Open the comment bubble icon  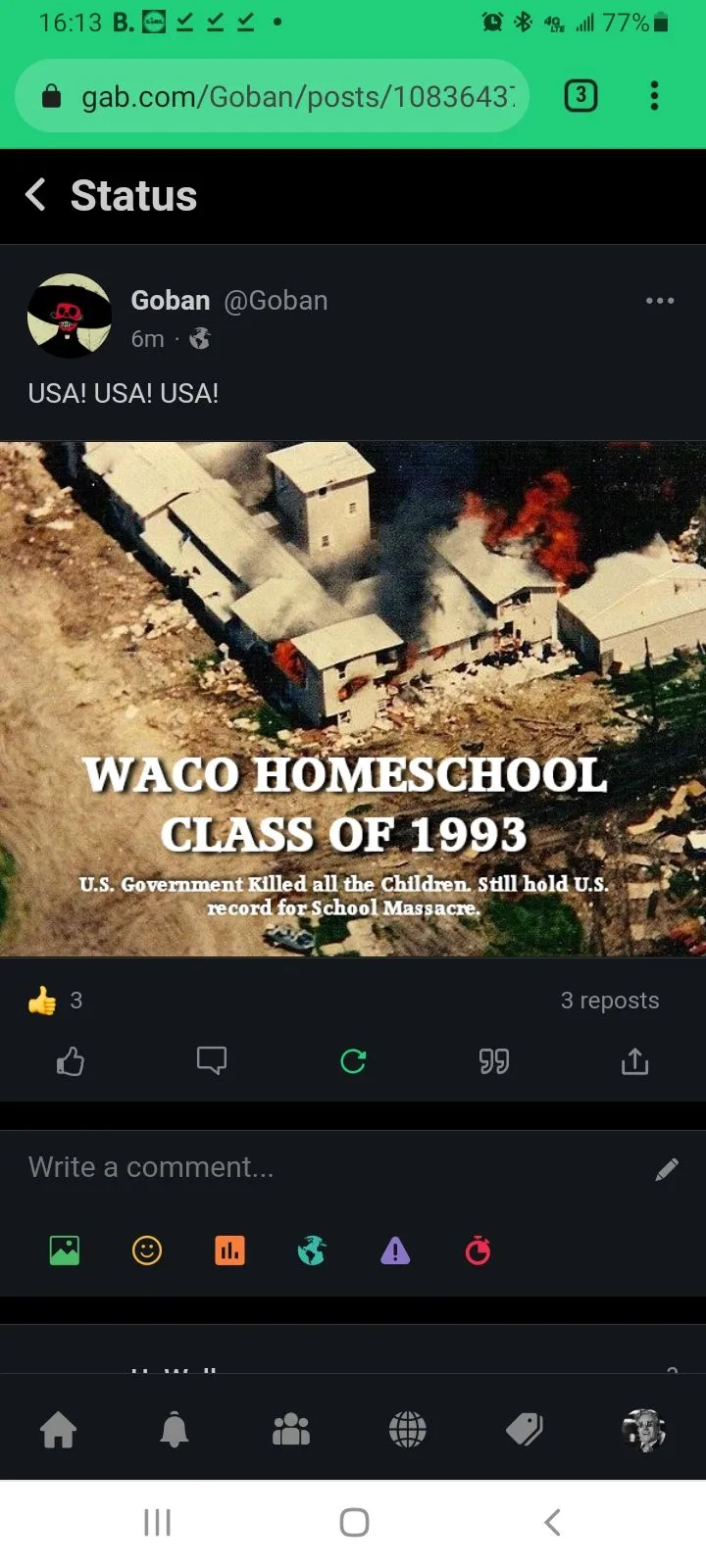tap(212, 1061)
